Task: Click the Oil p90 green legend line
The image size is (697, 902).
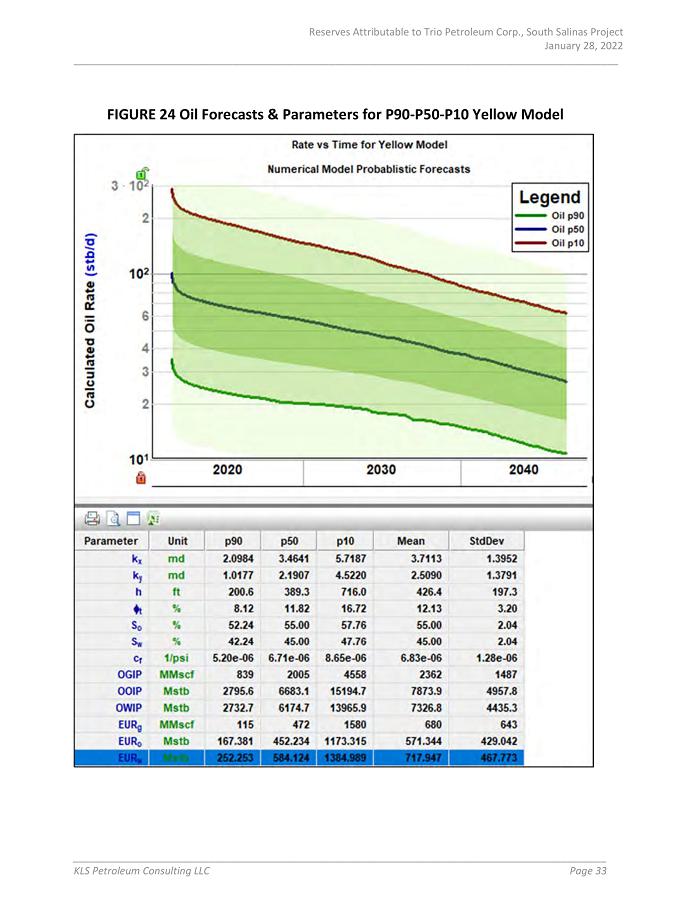Action: tap(530, 215)
